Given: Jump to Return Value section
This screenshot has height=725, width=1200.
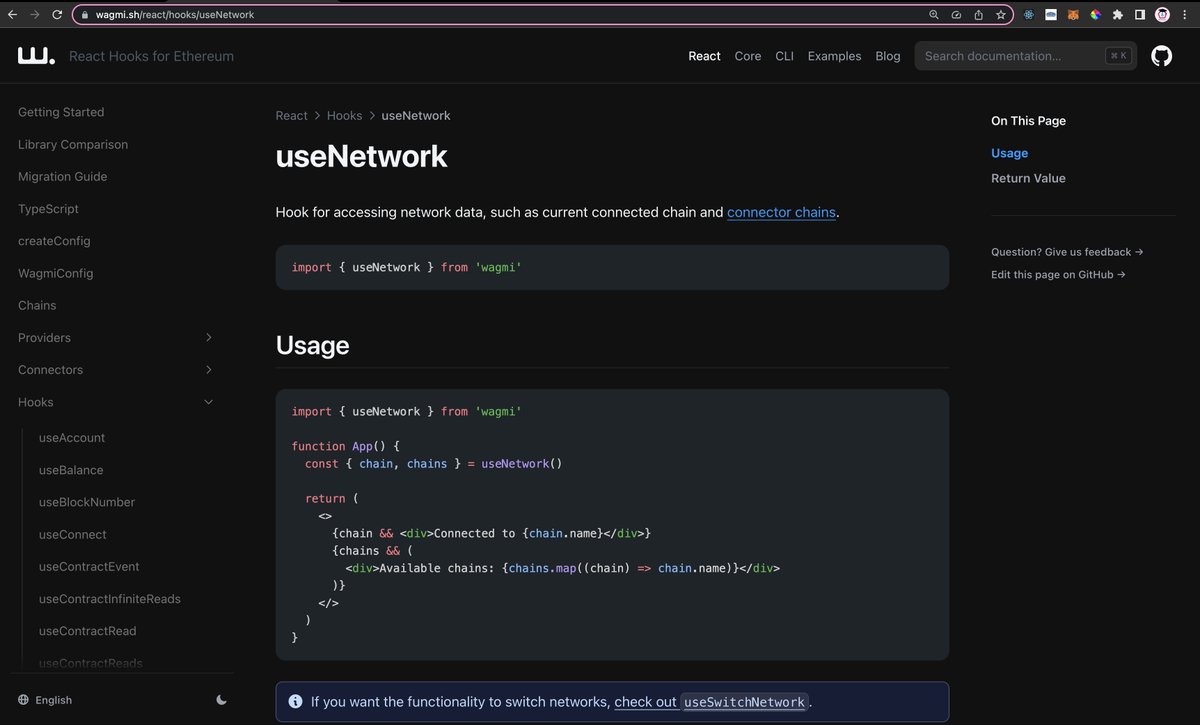Looking at the screenshot, I should 1028,178.
